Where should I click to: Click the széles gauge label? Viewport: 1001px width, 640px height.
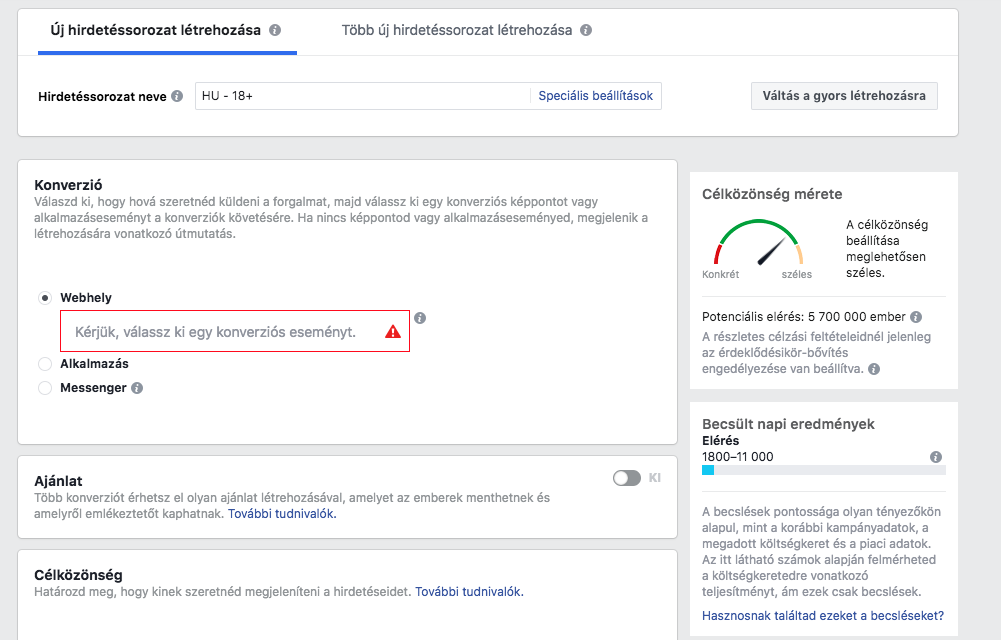[x=797, y=274]
